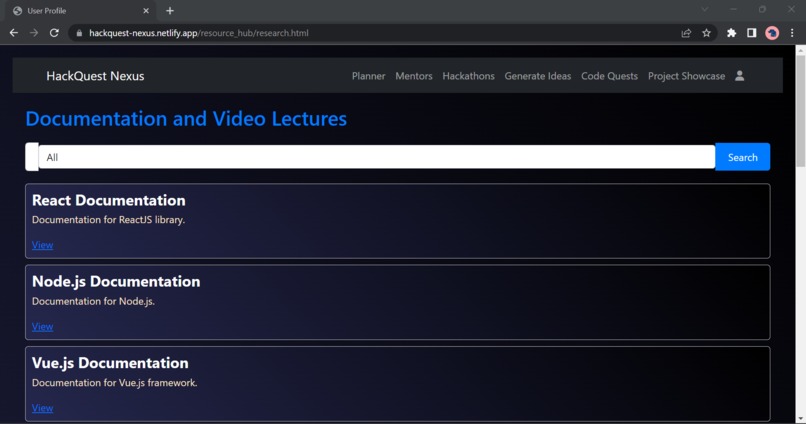The image size is (806, 424).
Task: Open tab search chevron in title bar
Action: coord(705,9)
